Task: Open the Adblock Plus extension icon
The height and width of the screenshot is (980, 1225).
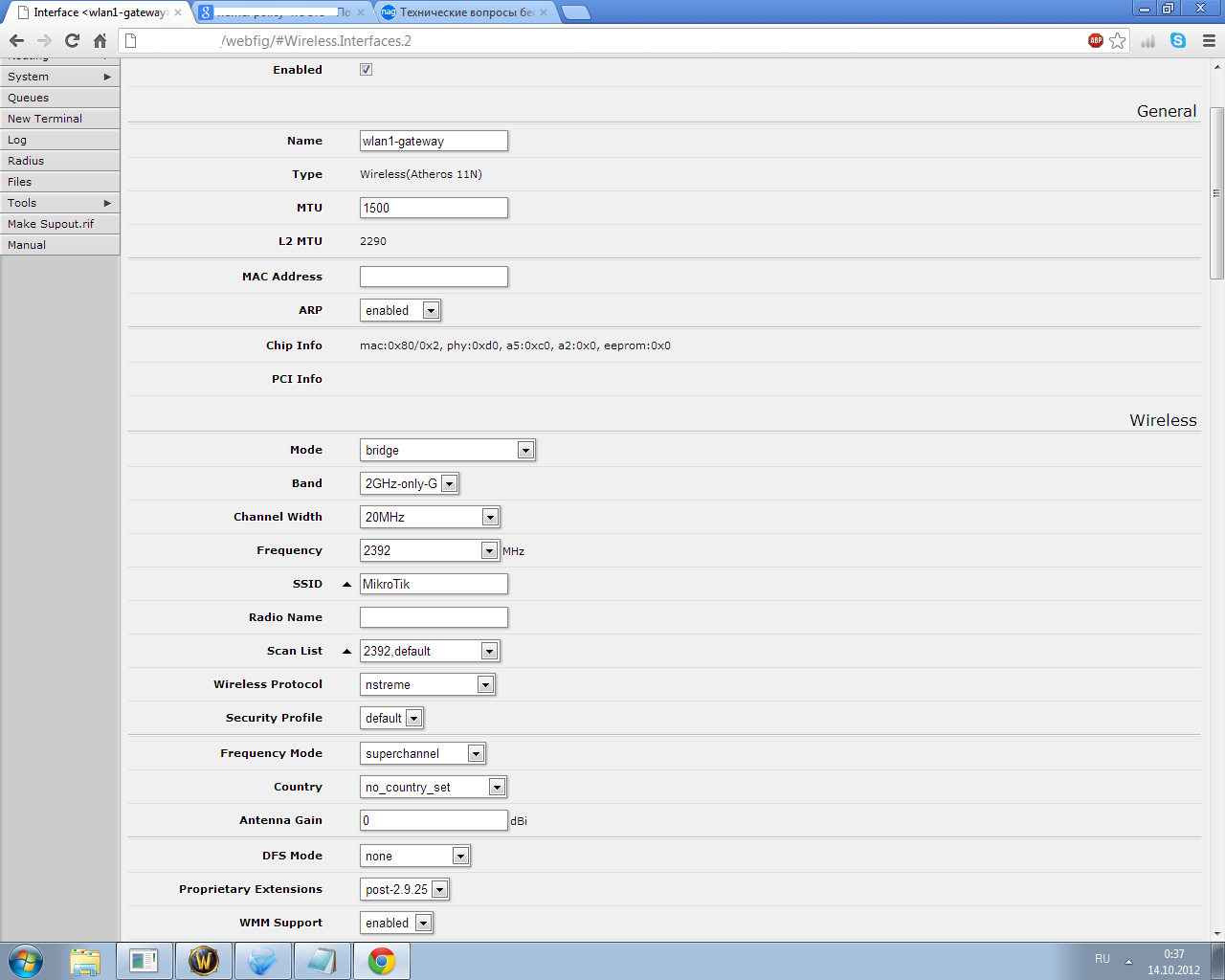Action: 1096,40
